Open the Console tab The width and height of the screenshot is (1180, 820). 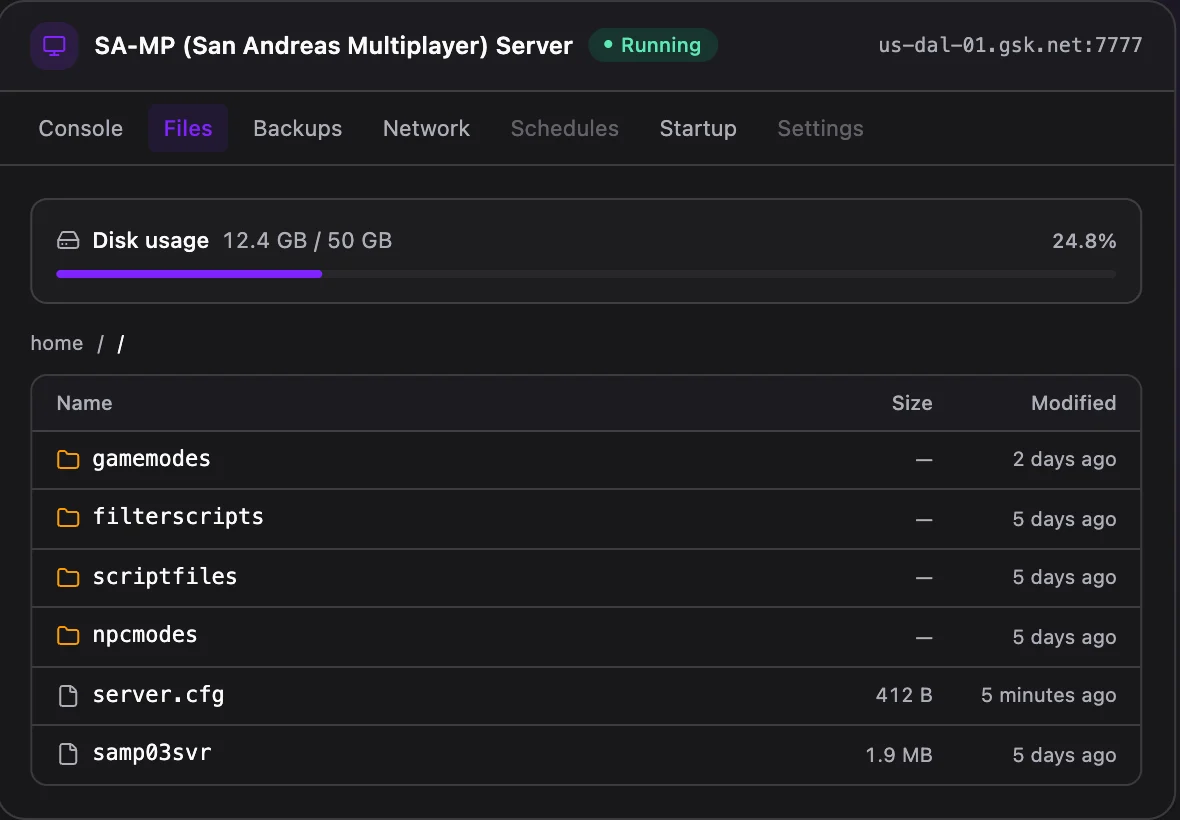pyautogui.click(x=81, y=129)
